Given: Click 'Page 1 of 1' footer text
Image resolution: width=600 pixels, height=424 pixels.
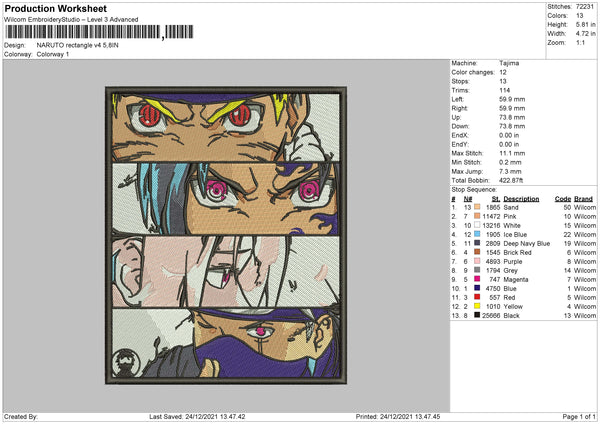Looking at the screenshot, I should (x=579, y=416).
